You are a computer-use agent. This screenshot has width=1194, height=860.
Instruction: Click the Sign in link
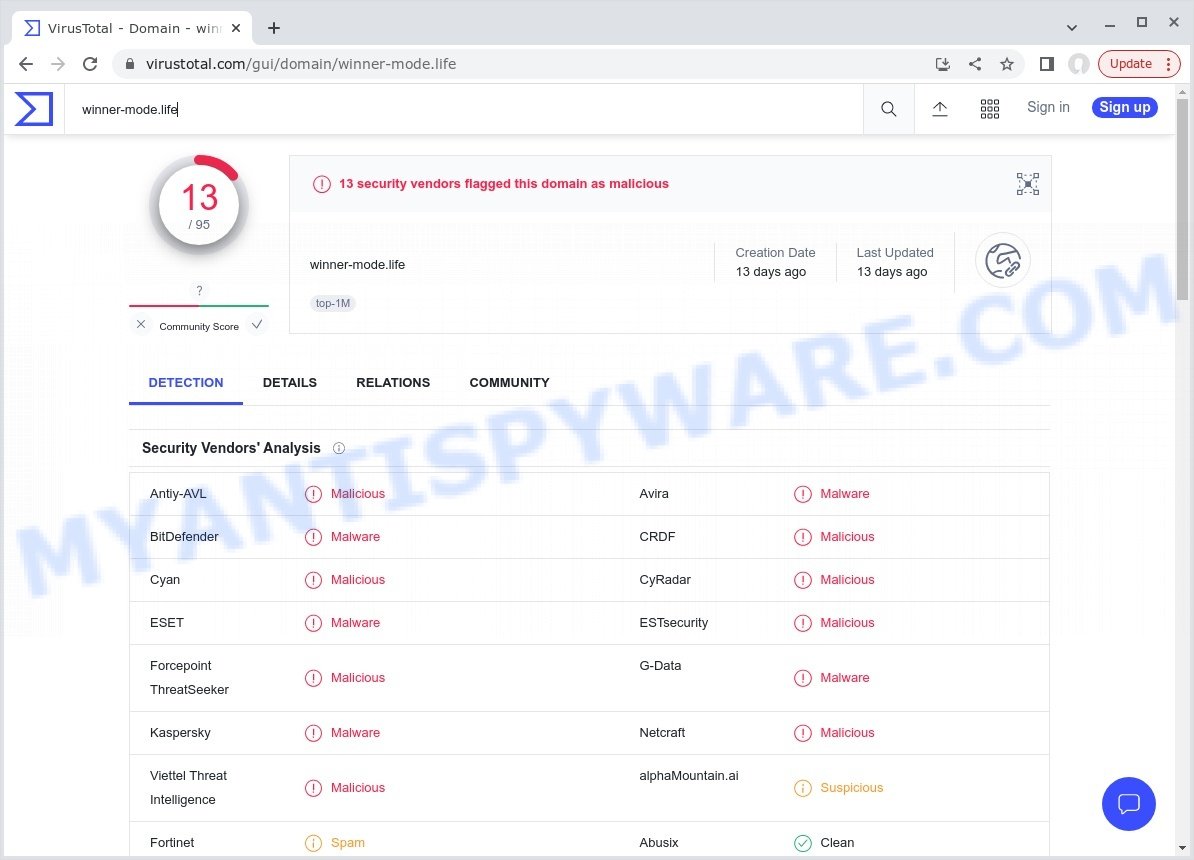tap(1049, 107)
